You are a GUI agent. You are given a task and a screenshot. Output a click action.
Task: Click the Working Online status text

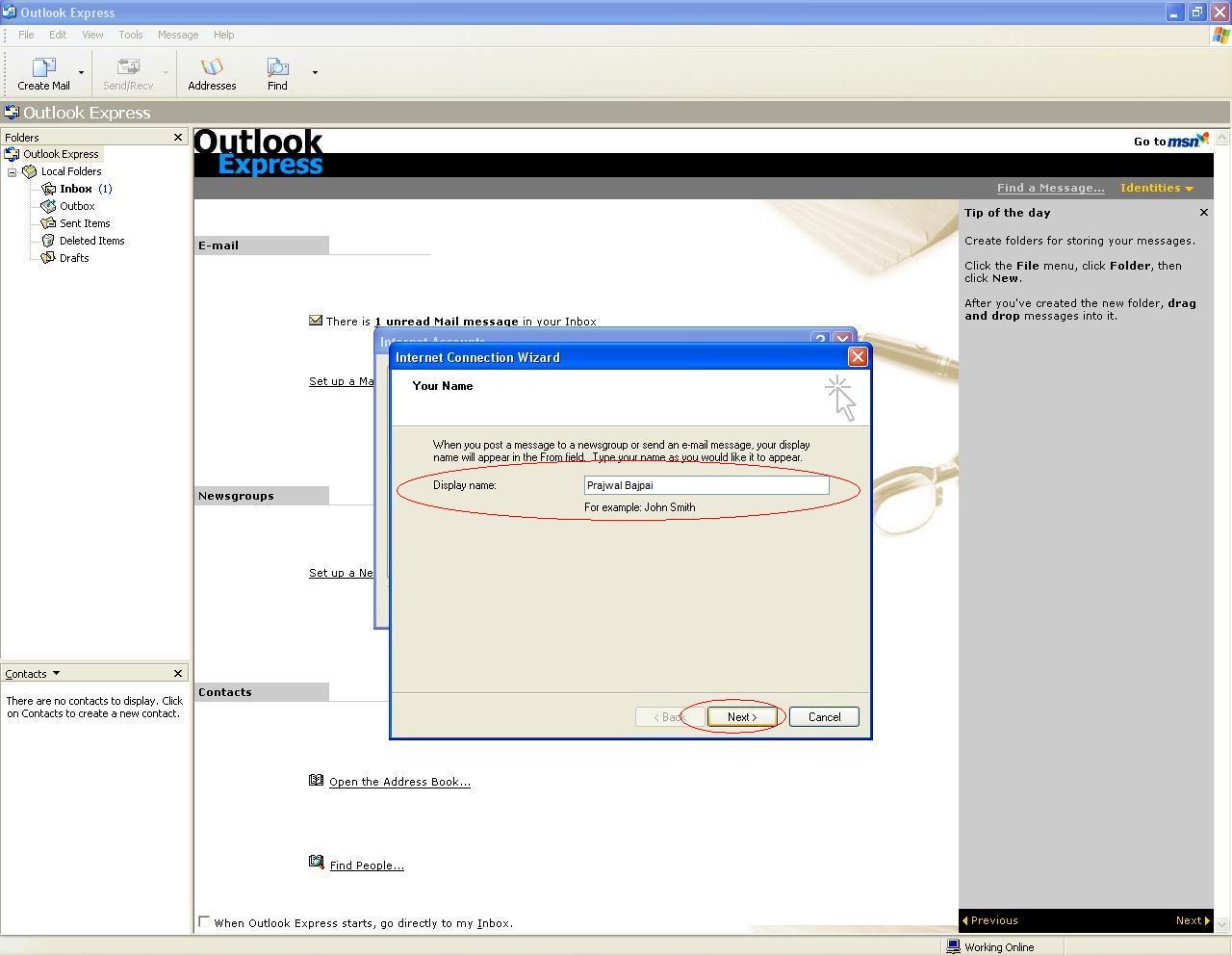point(999,947)
